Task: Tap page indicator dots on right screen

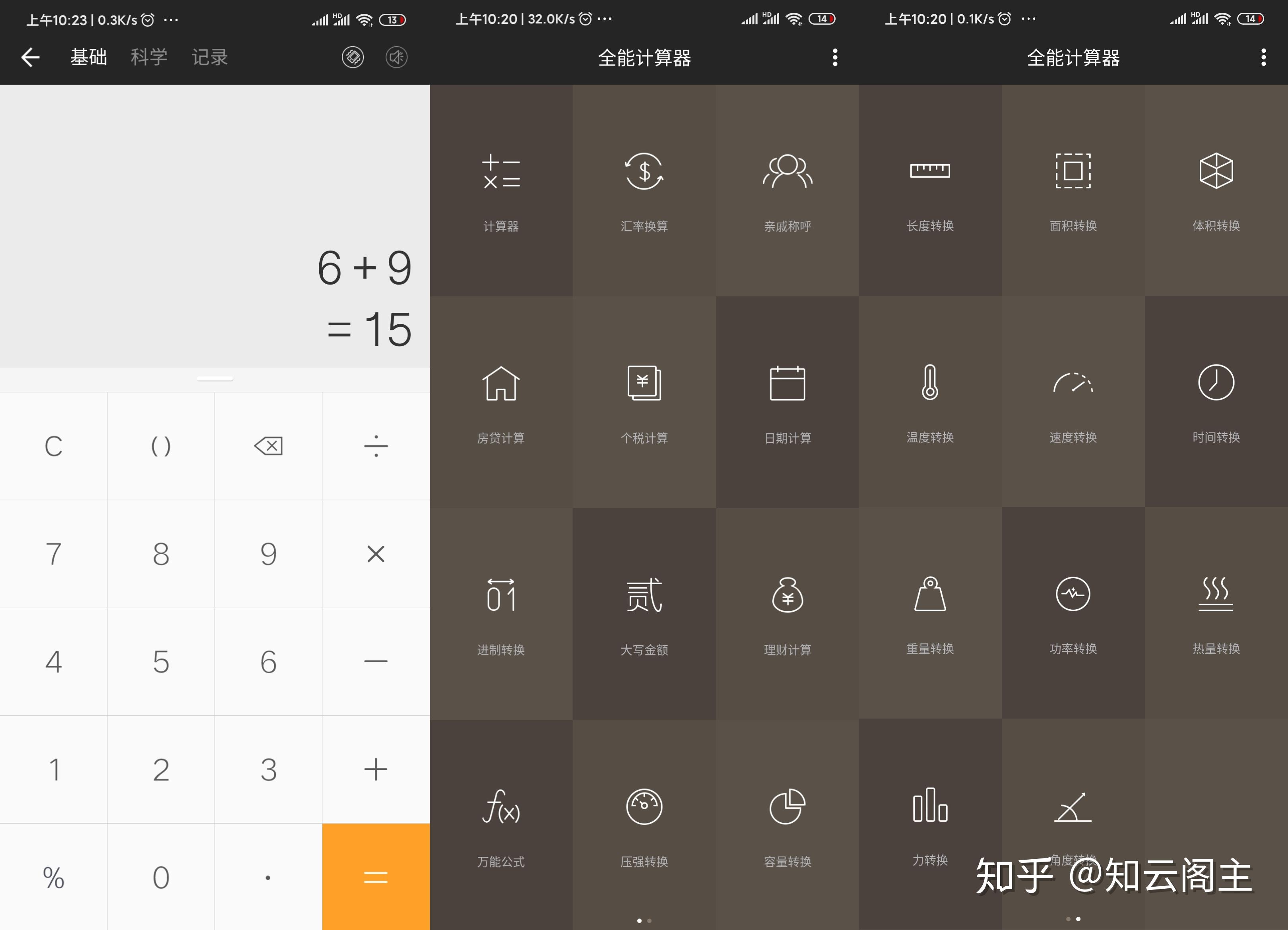Action: click(x=1073, y=918)
